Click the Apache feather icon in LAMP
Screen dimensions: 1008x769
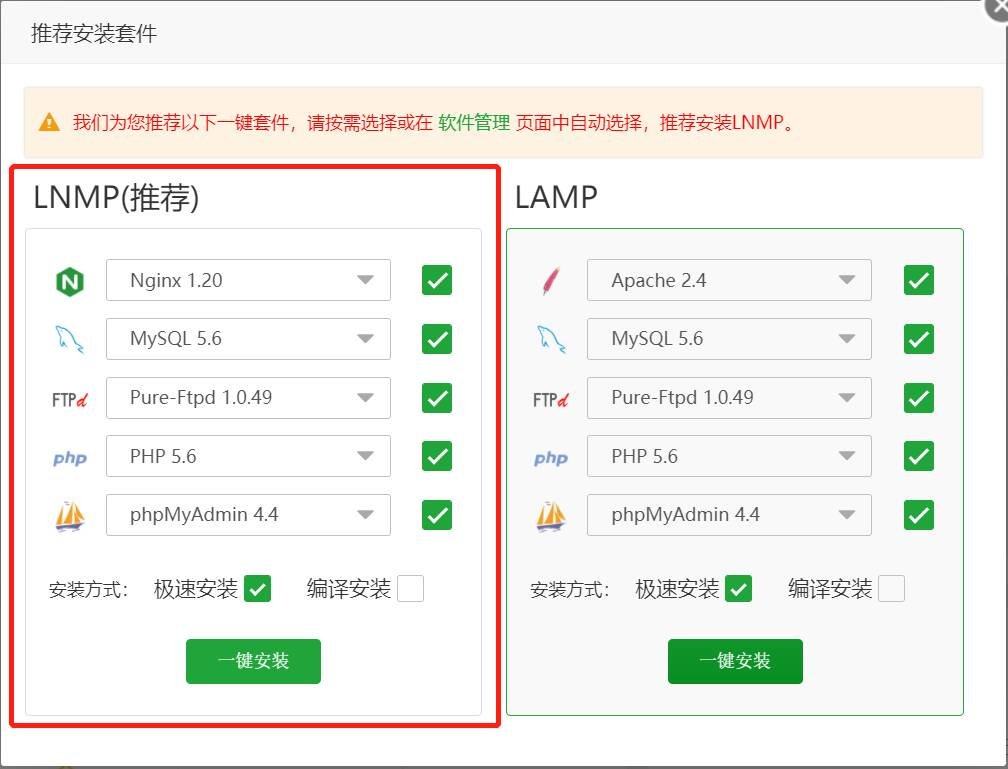tap(550, 281)
